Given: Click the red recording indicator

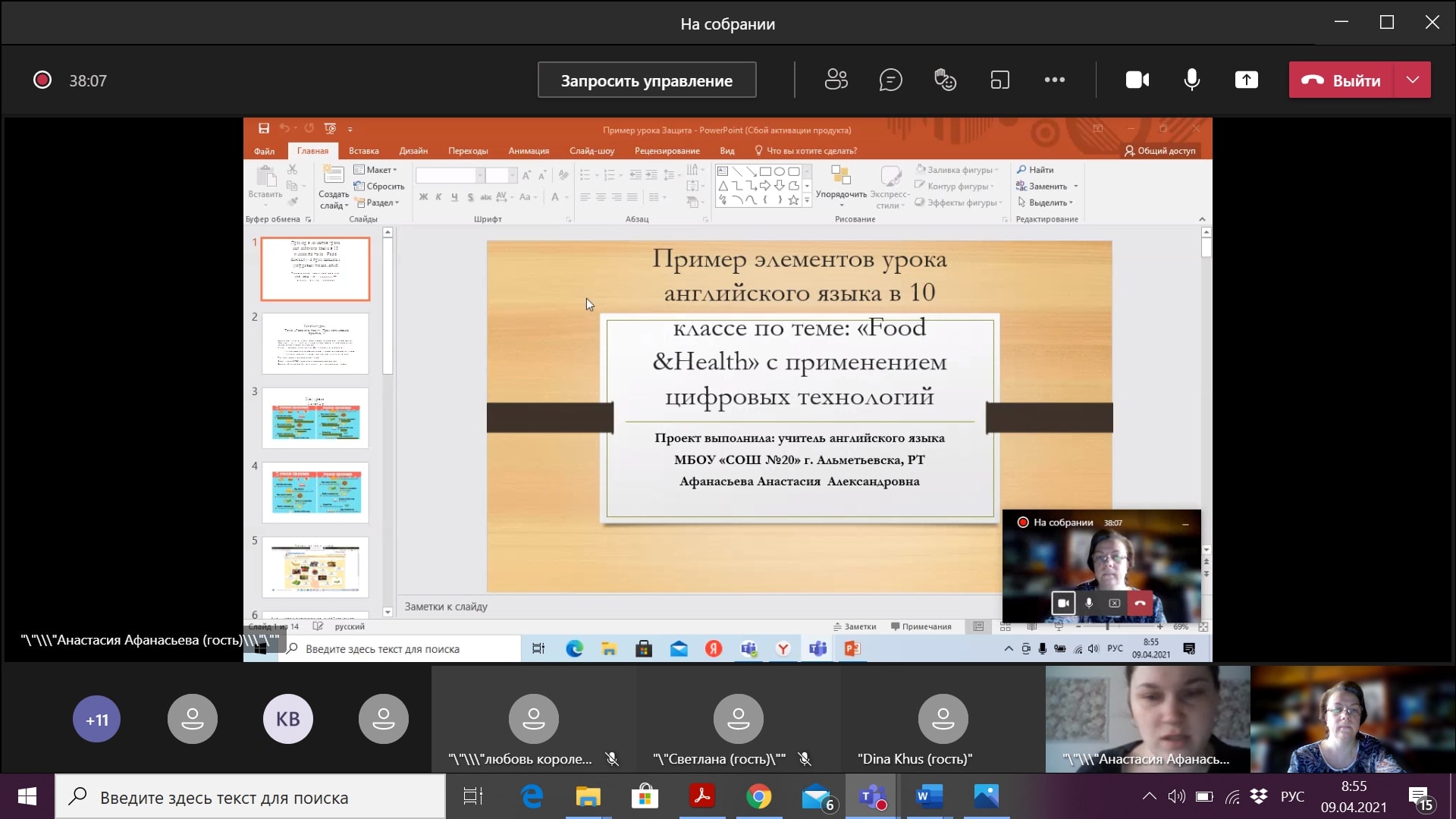Looking at the screenshot, I should [x=42, y=80].
